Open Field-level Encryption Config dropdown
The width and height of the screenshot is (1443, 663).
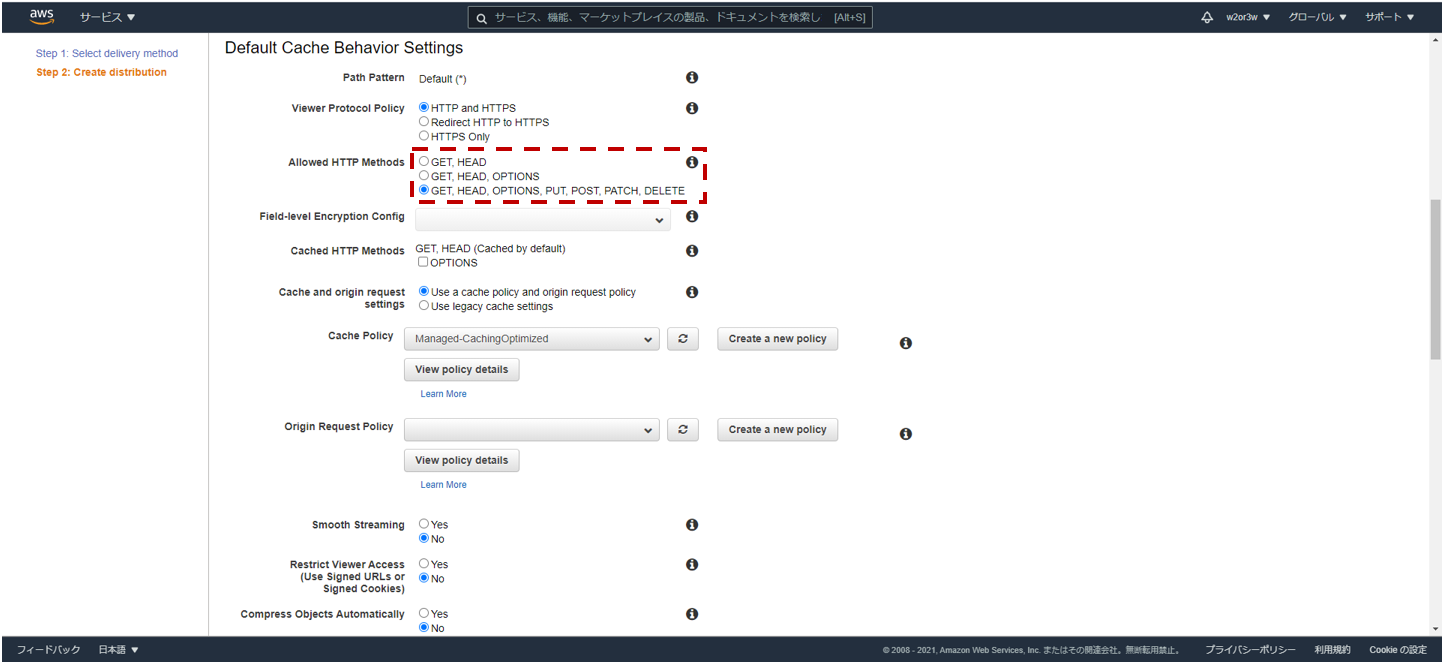pyautogui.click(x=543, y=220)
